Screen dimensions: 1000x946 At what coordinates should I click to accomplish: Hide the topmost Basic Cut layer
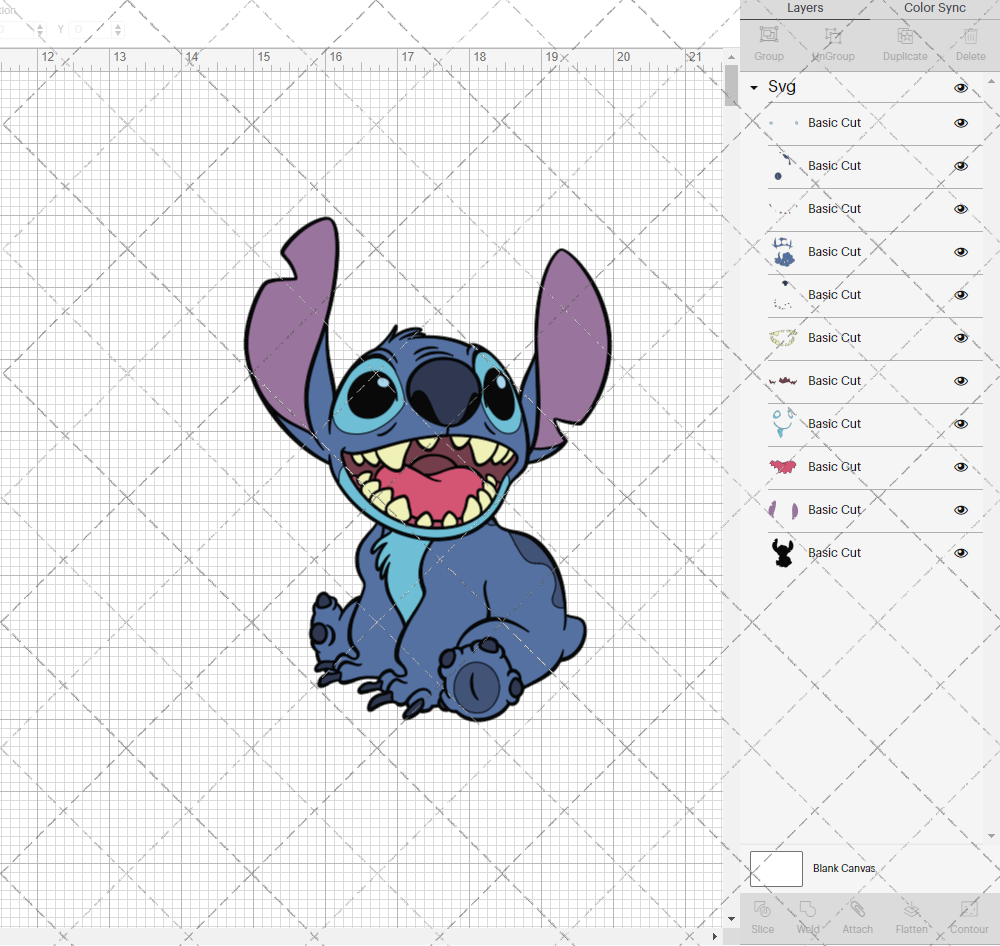click(x=960, y=123)
